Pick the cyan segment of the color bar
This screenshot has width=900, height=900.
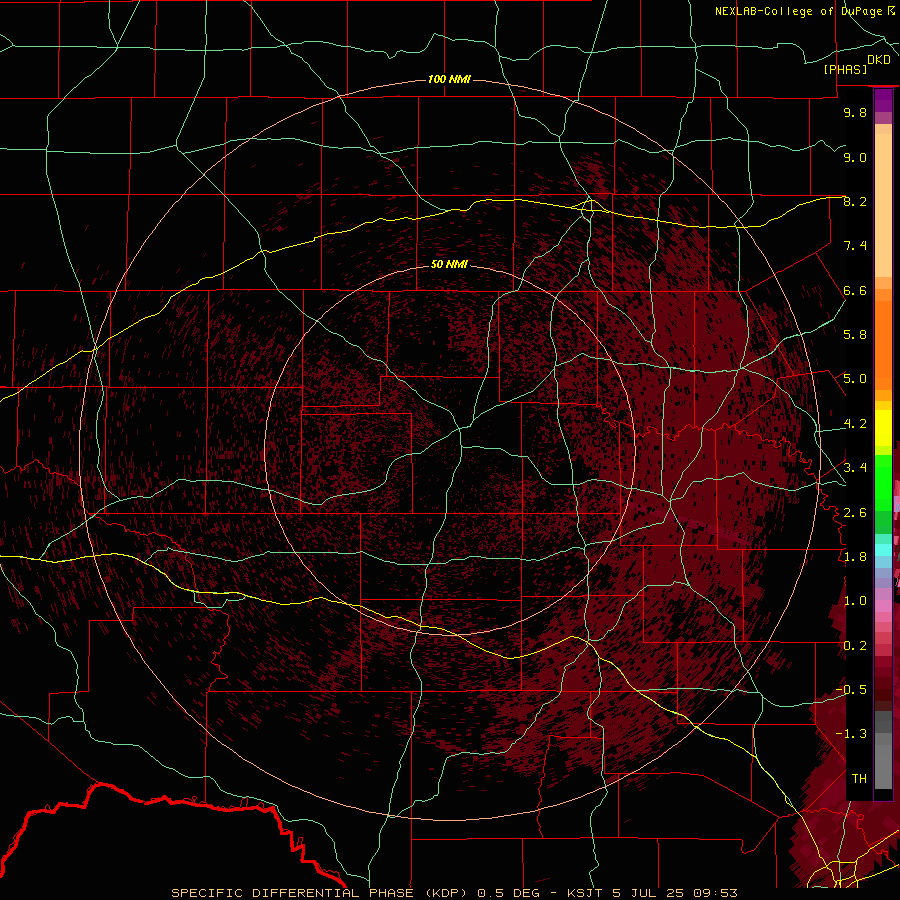tap(883, 550)
